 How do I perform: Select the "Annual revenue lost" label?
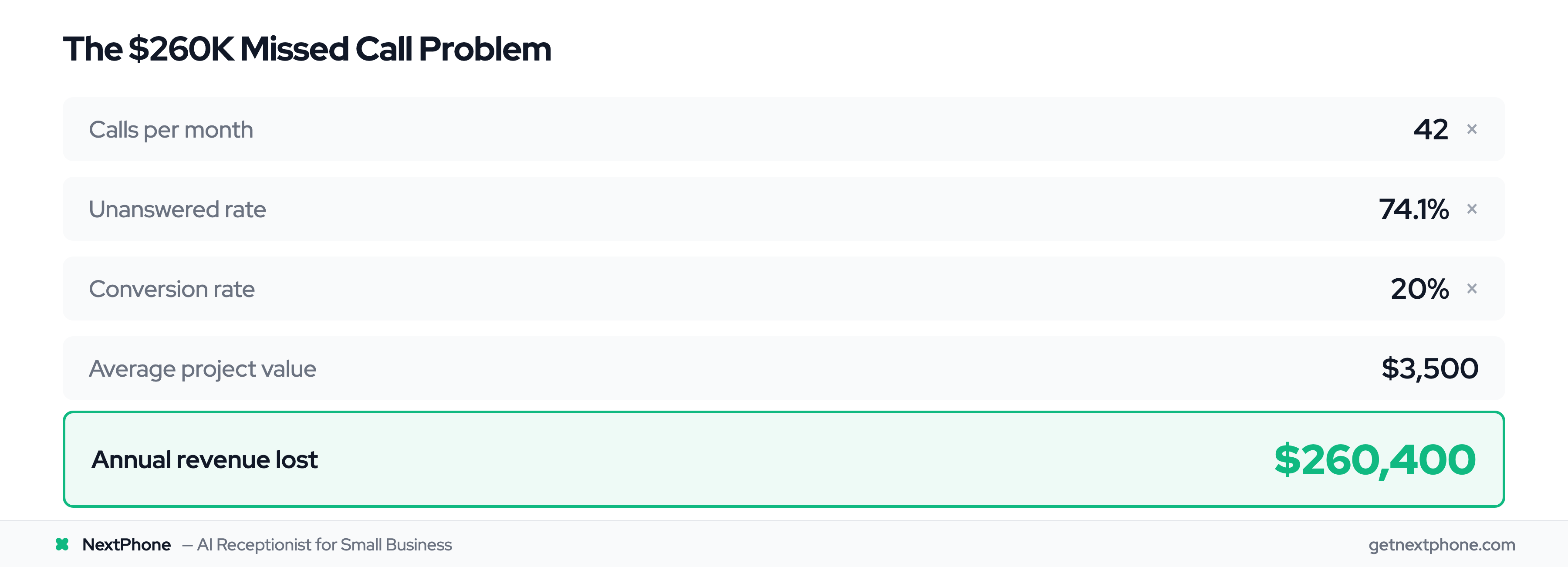point(205,460)
